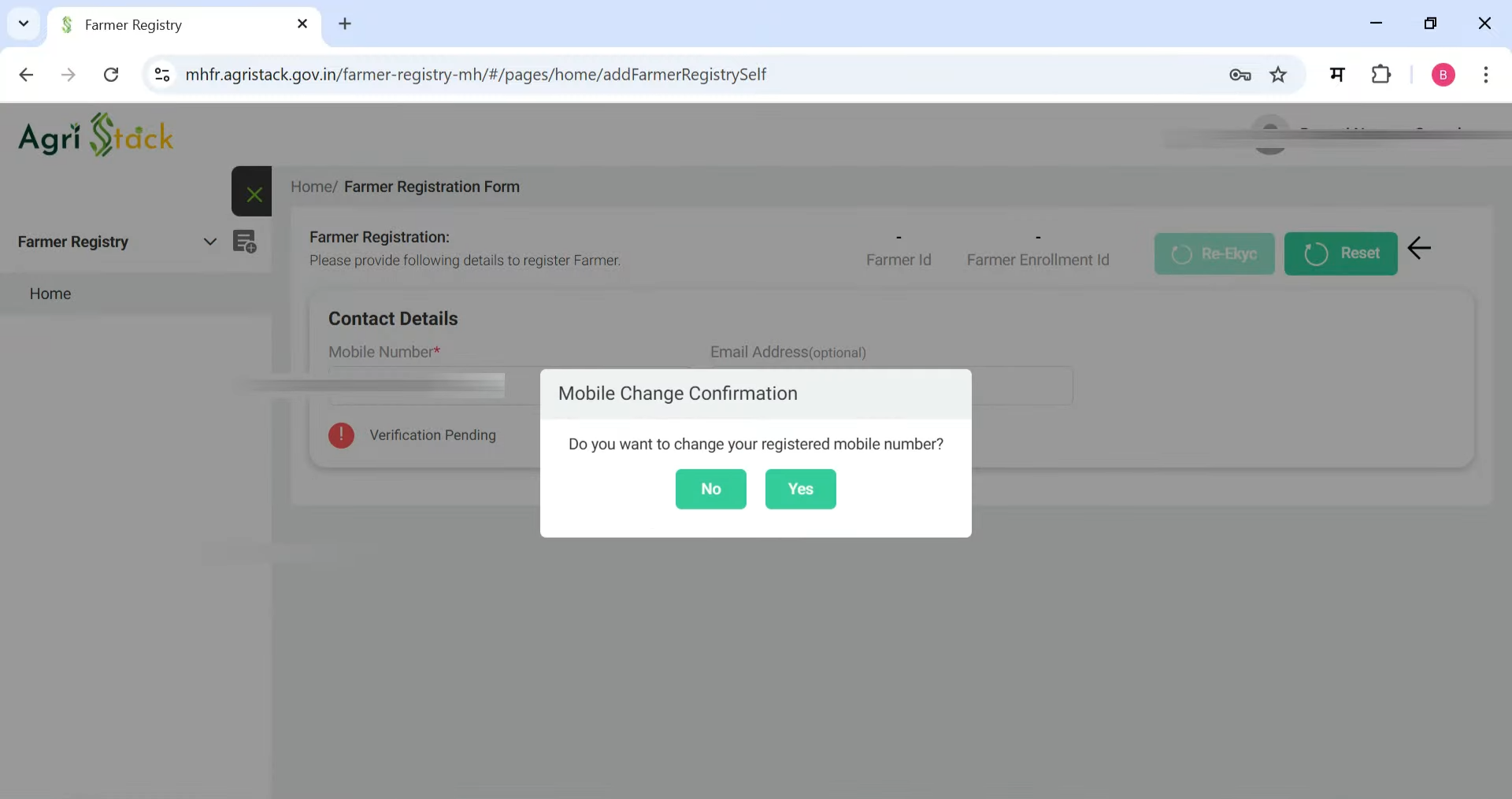Image resolution: width=1512 pixels, height=799 pixels.
Task: Click the site information icon in address bar
Action: (x=162, y=75)
